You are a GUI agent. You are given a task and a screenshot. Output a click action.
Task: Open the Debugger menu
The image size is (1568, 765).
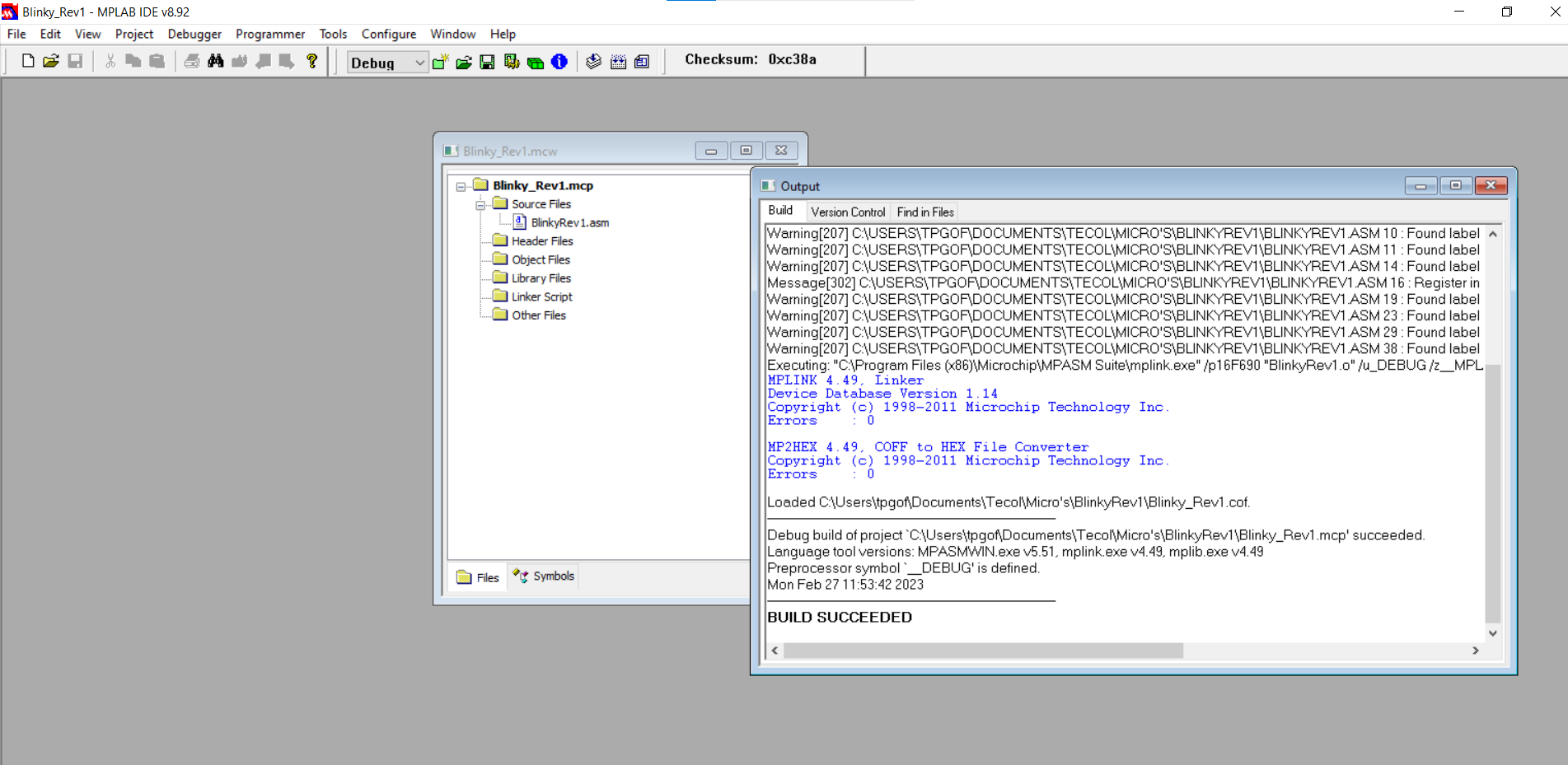pos(194,34)
